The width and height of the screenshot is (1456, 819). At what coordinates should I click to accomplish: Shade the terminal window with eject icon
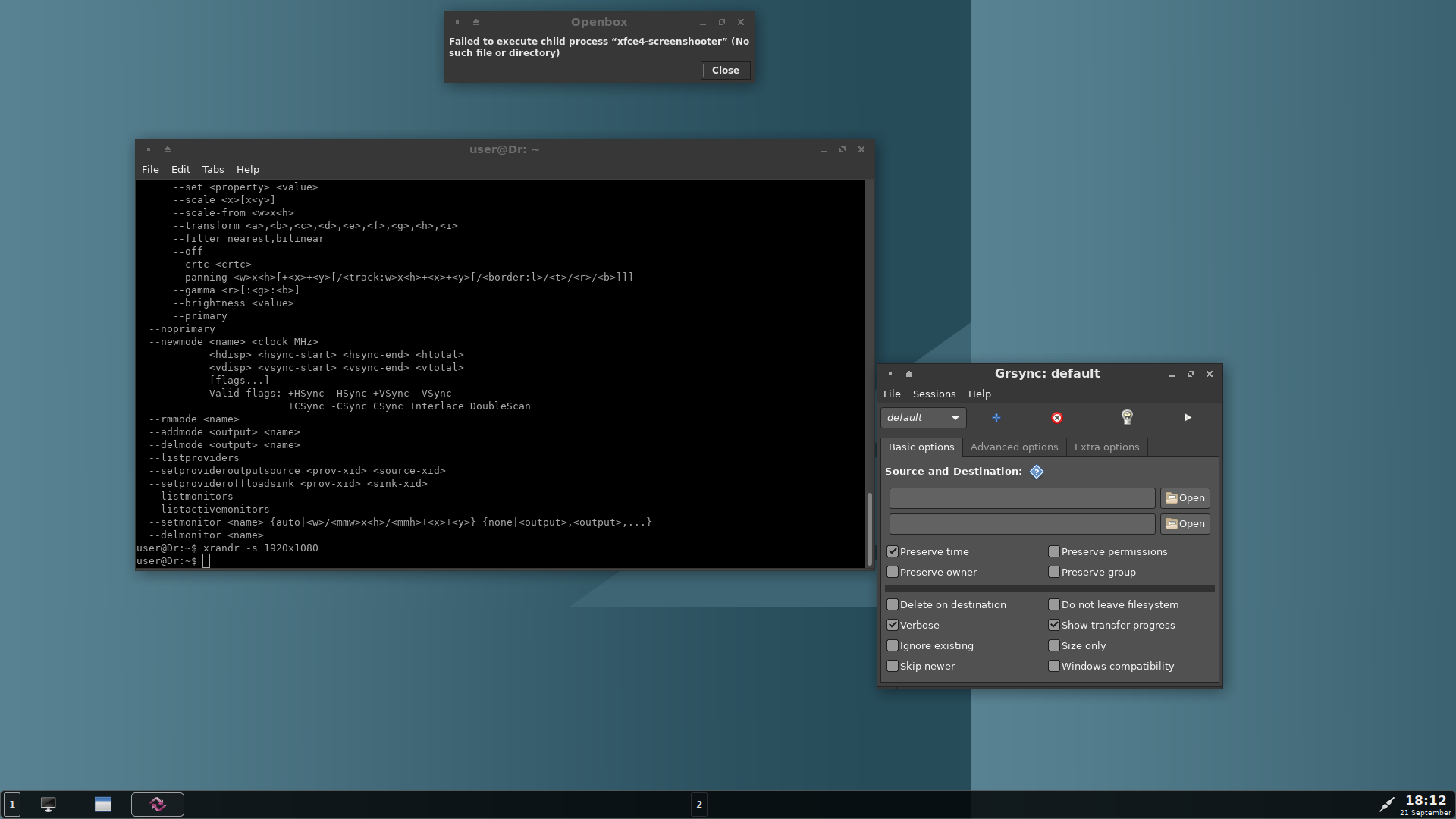(x=168, y=150)
